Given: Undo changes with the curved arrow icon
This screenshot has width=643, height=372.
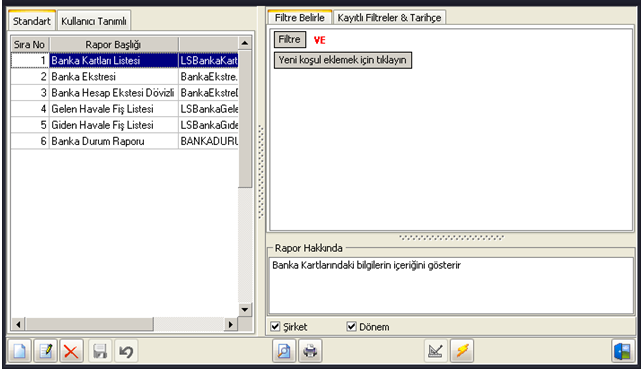Looking at the screenshot, I should 126,351.
